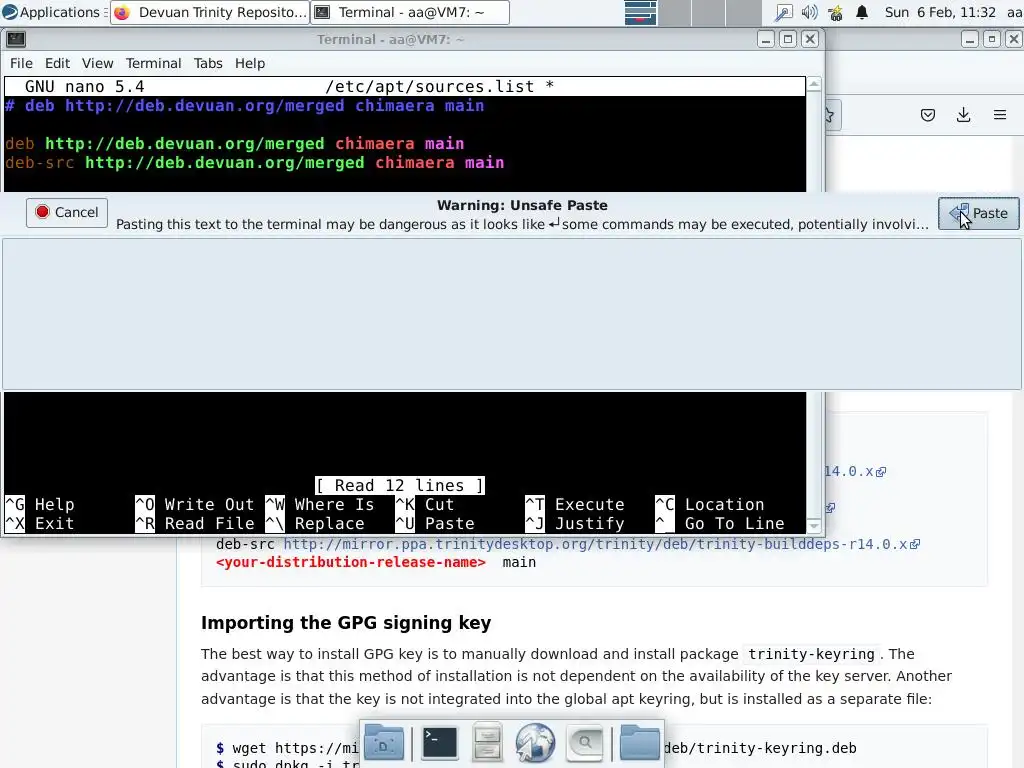Viewport: 1024px width, 768px height.
Task: Click terminal window menu icon in title bar
Action: pos(16,39)
